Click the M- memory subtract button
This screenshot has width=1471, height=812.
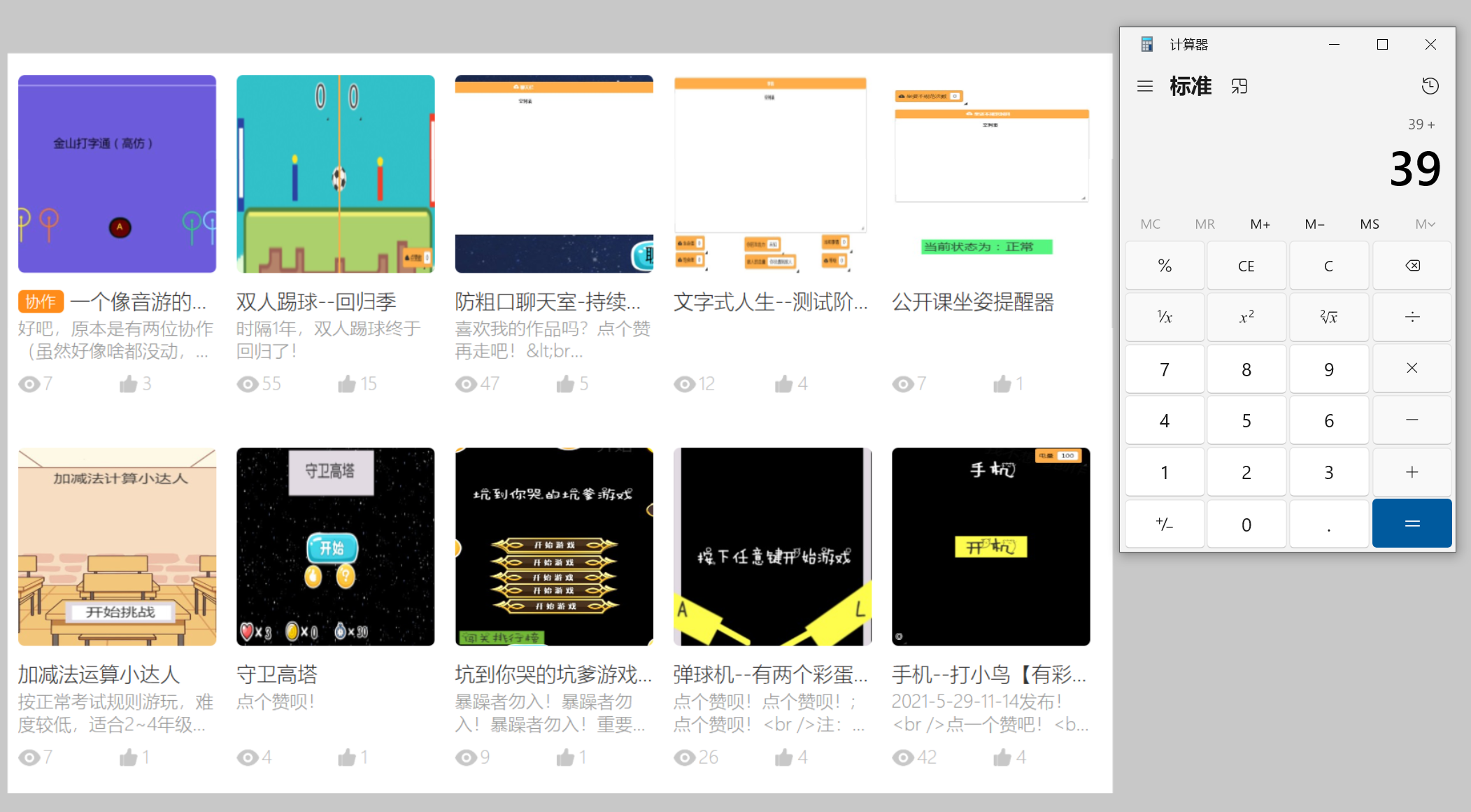(1315, 225)
